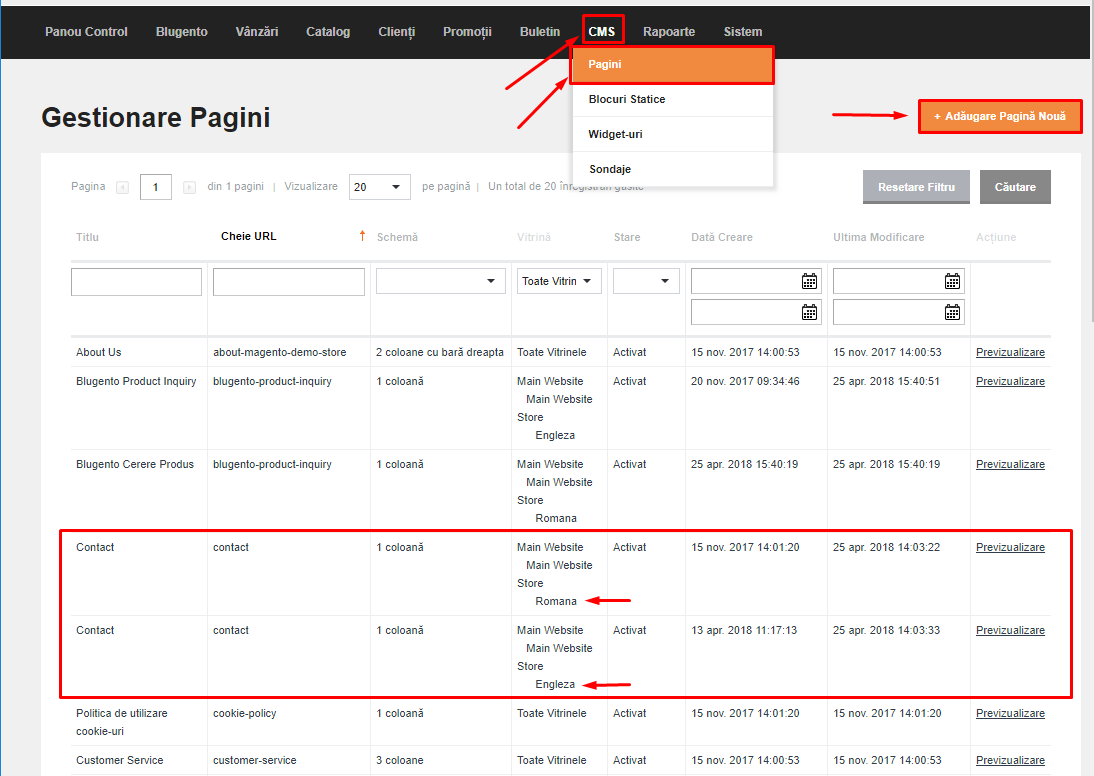Sort by the Dată Creare column header
The height and width of the screenshot is (776, 1094).
pyautogui.click(x=721, y=237)
